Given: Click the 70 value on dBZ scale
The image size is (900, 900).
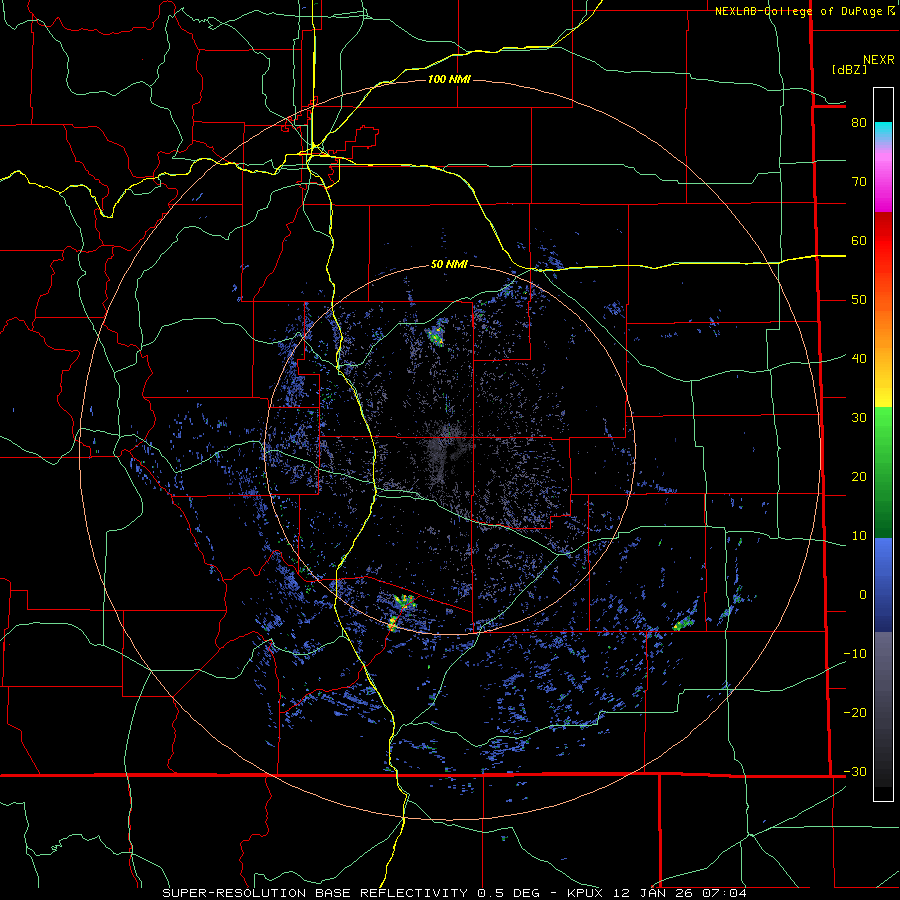Looking at the screenshot, I should [859, 181].
